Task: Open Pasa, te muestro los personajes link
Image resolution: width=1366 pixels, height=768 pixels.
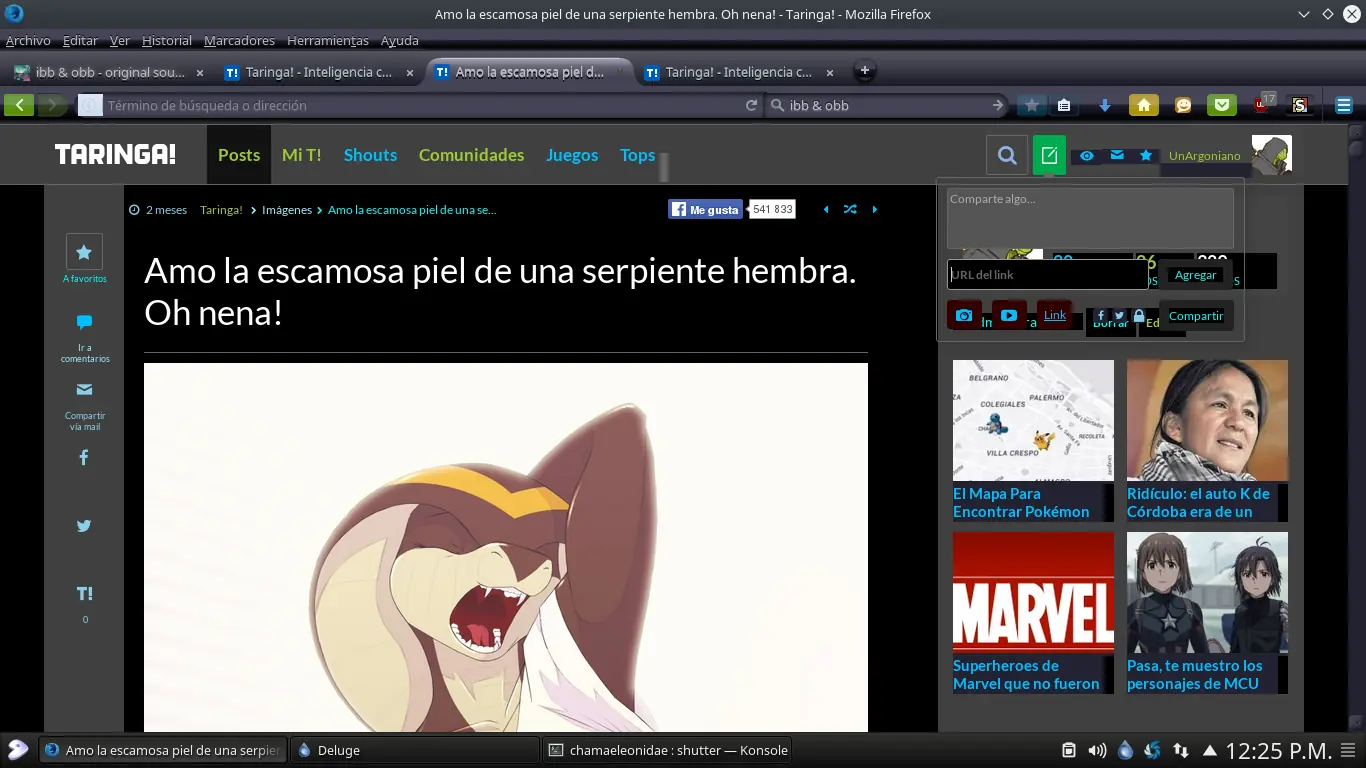Action: tap(1195, 674)
